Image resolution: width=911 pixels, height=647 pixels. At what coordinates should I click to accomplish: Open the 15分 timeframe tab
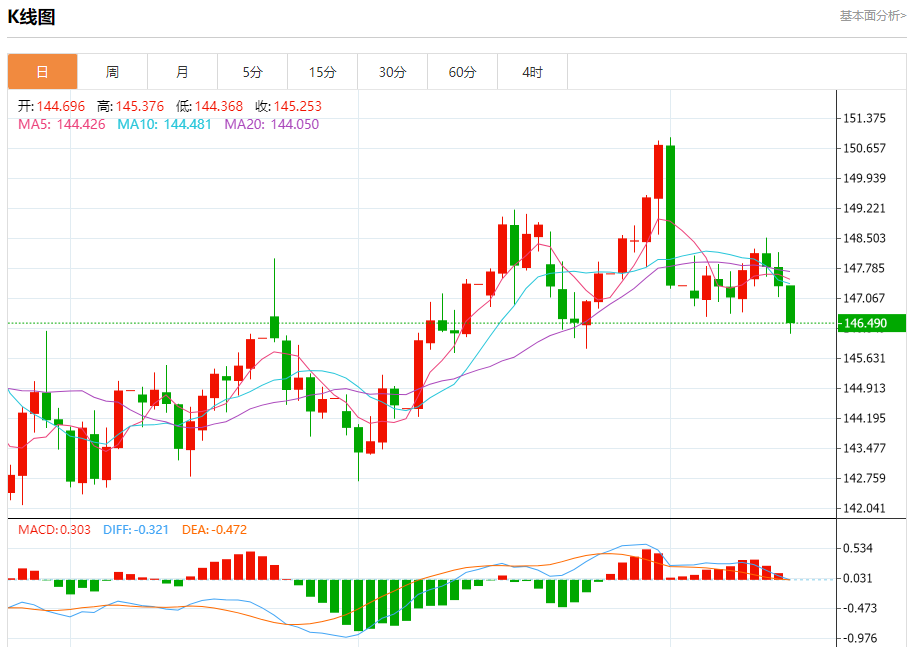[322, 72]
